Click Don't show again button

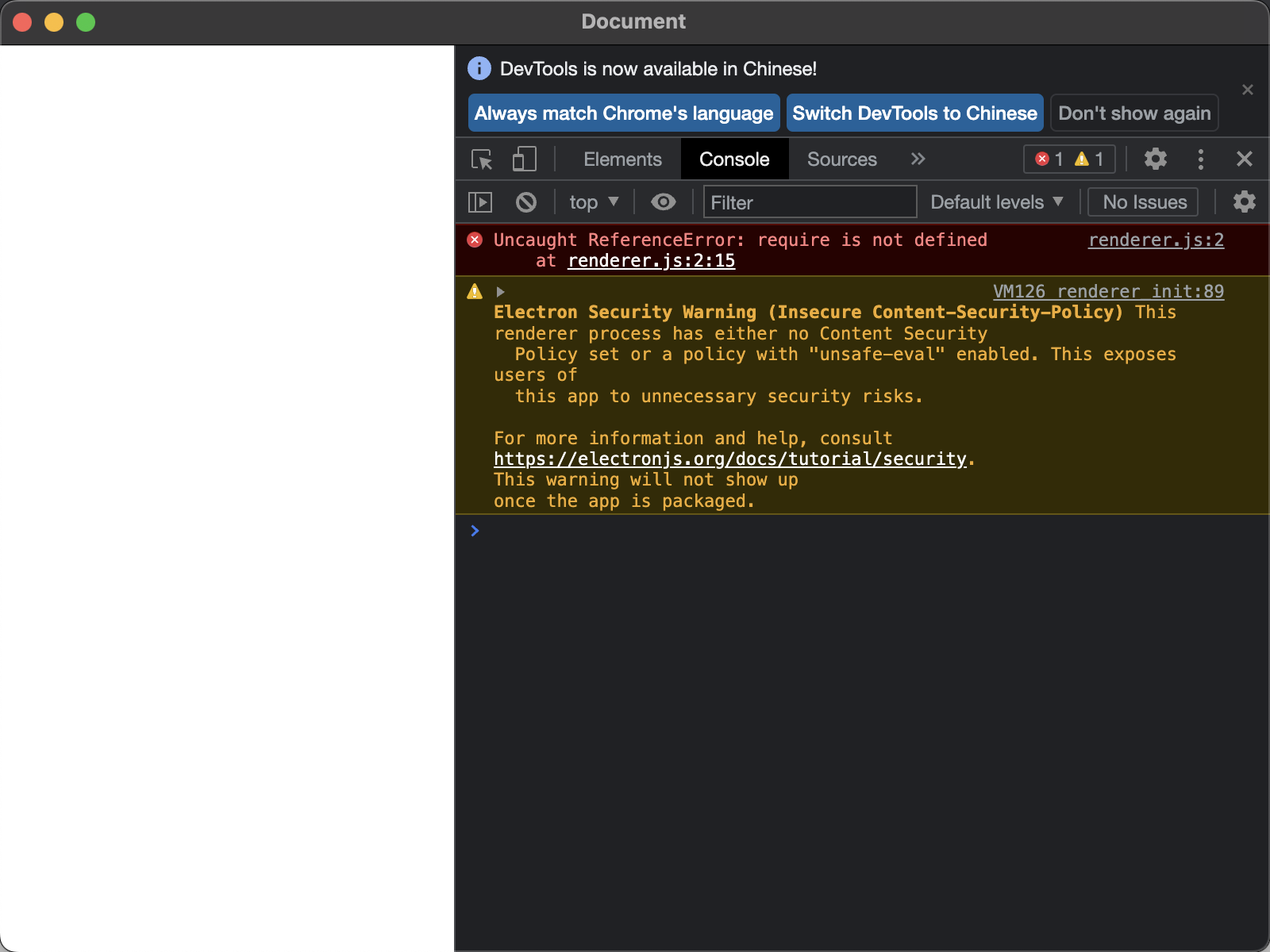(x=1134, y=113)
